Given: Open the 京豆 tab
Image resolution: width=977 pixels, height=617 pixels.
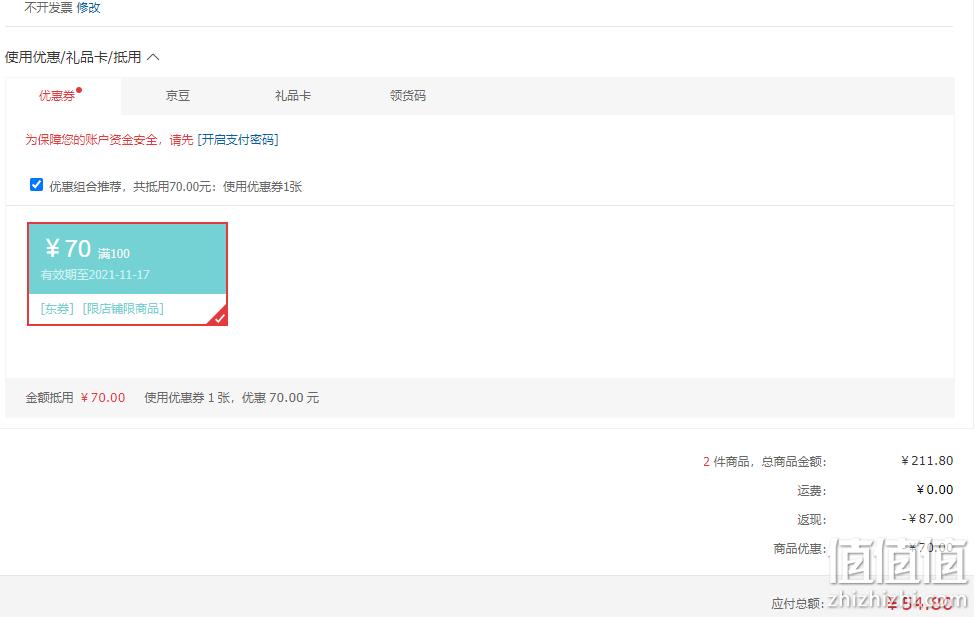Looking at the screenshot, I should [178, 95].
